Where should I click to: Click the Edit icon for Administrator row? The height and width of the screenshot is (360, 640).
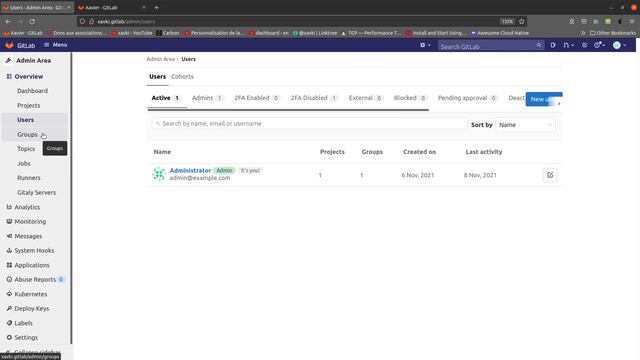(x=550, y=175)
